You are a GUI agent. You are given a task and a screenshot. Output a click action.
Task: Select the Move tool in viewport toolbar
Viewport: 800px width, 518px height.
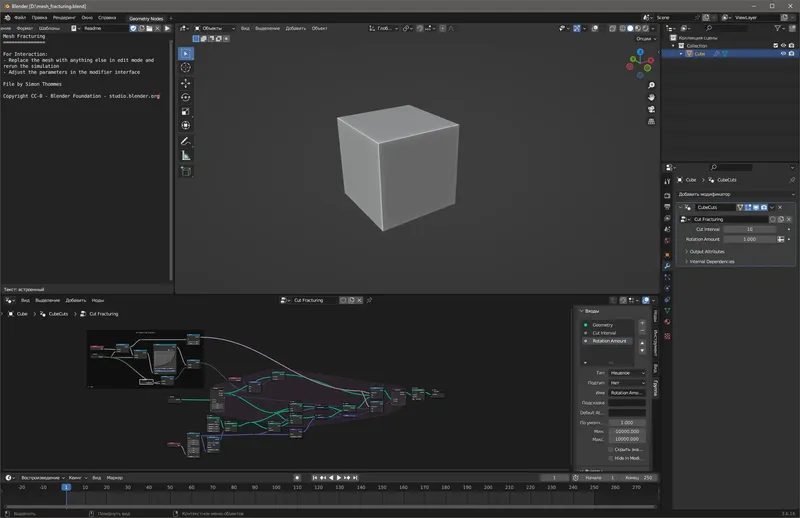tap(186, 82)
